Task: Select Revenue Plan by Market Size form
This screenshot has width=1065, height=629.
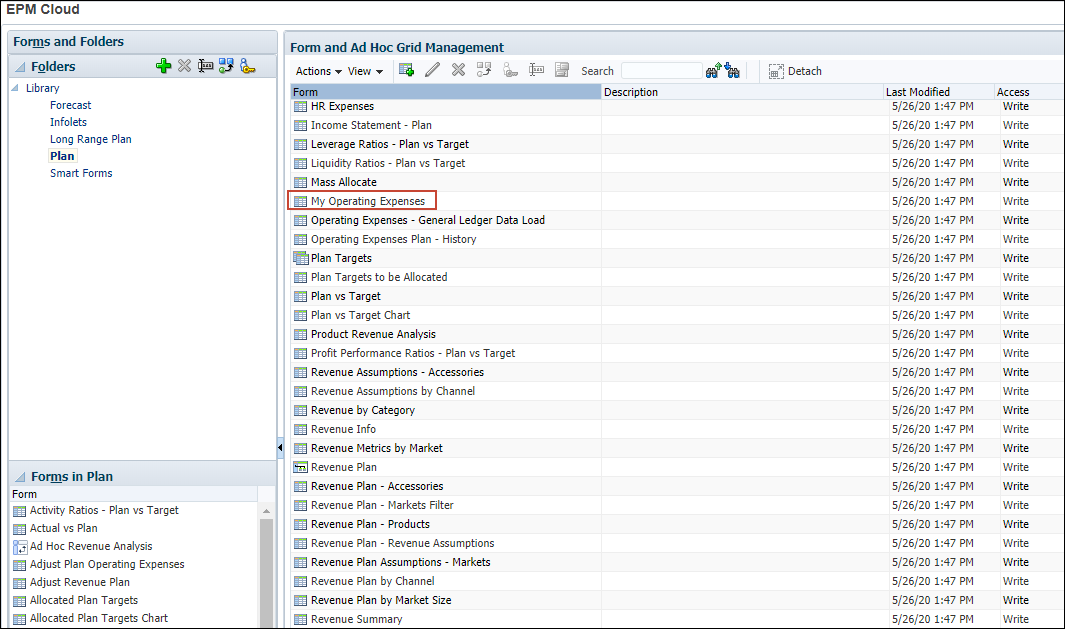Action: 381,600
